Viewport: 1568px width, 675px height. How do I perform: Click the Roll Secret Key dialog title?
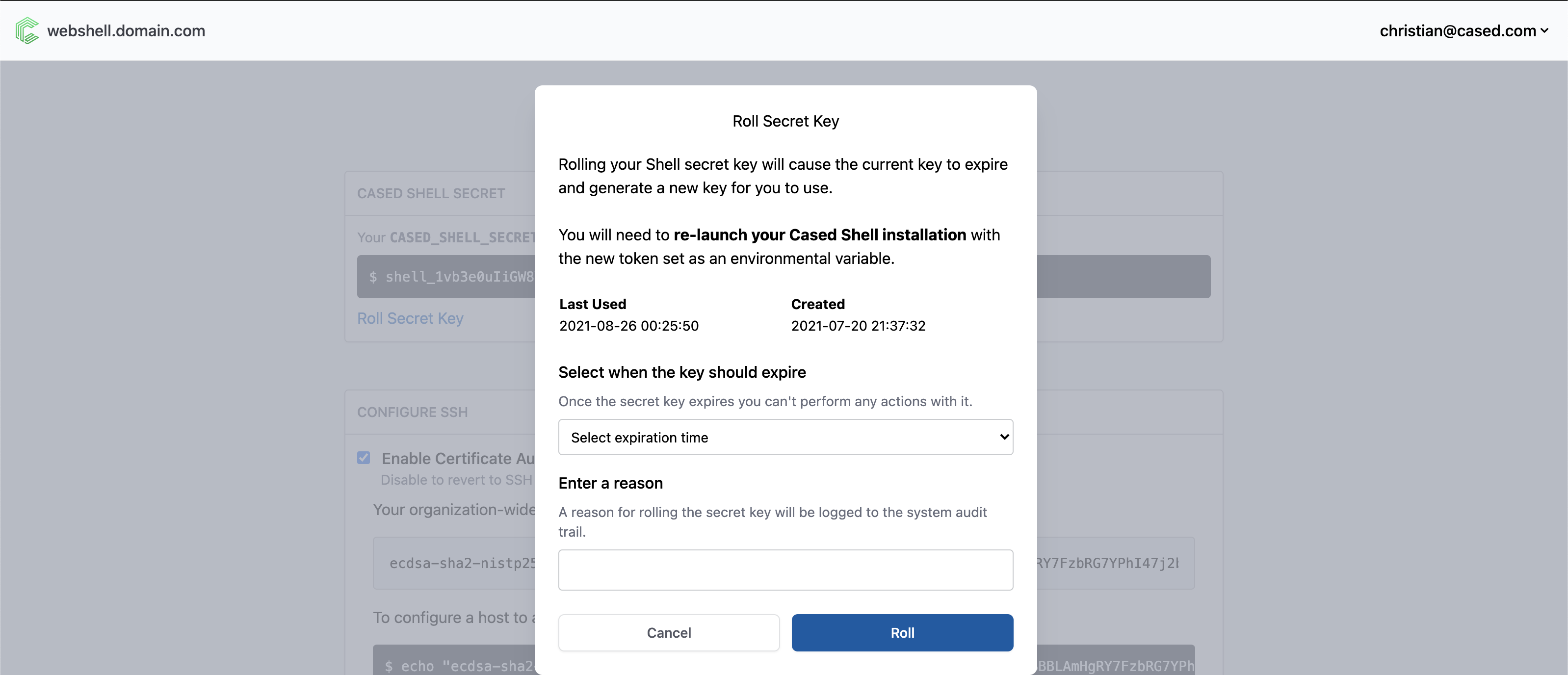785,121
